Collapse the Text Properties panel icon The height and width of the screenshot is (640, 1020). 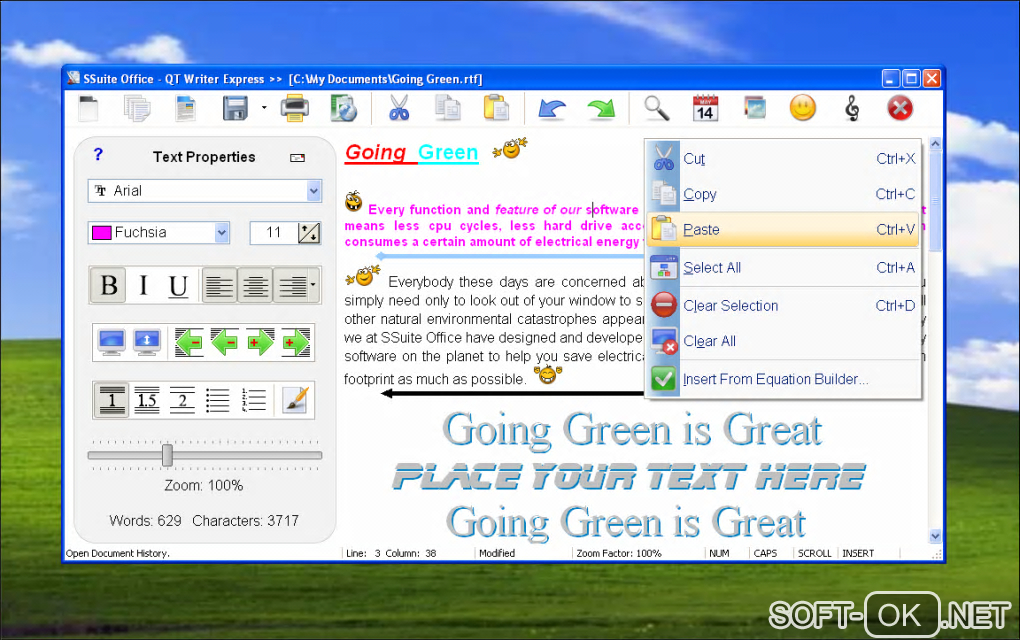(x=297, y=157)
